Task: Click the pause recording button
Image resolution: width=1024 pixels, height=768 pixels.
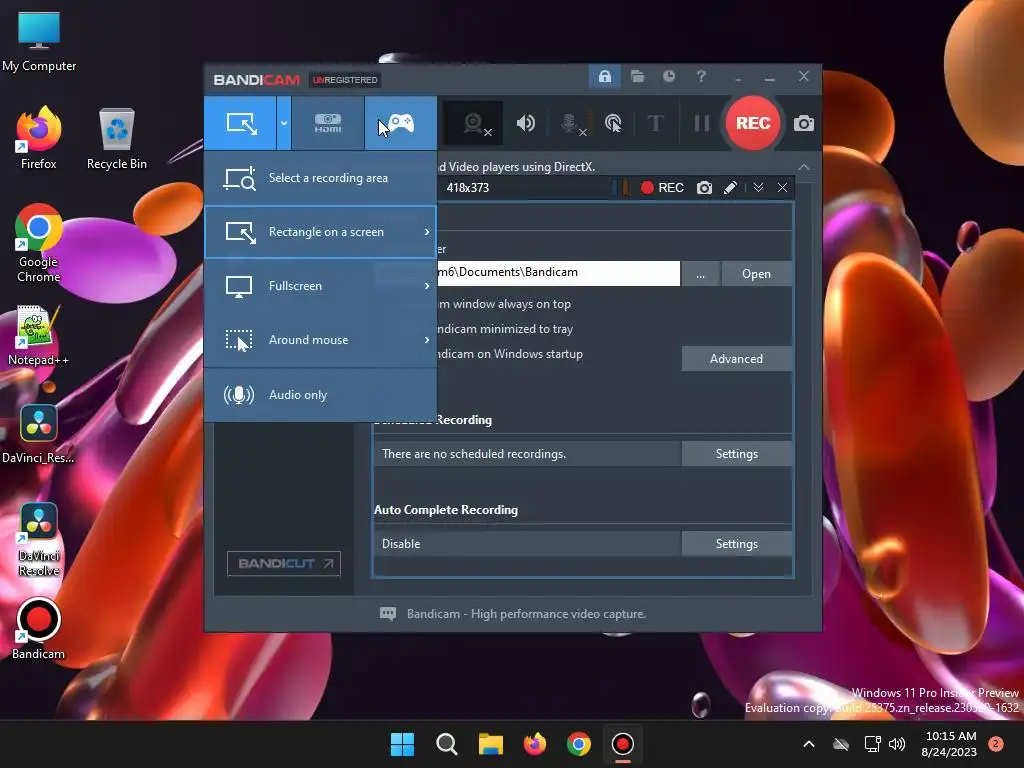Action: pos(702,123)
